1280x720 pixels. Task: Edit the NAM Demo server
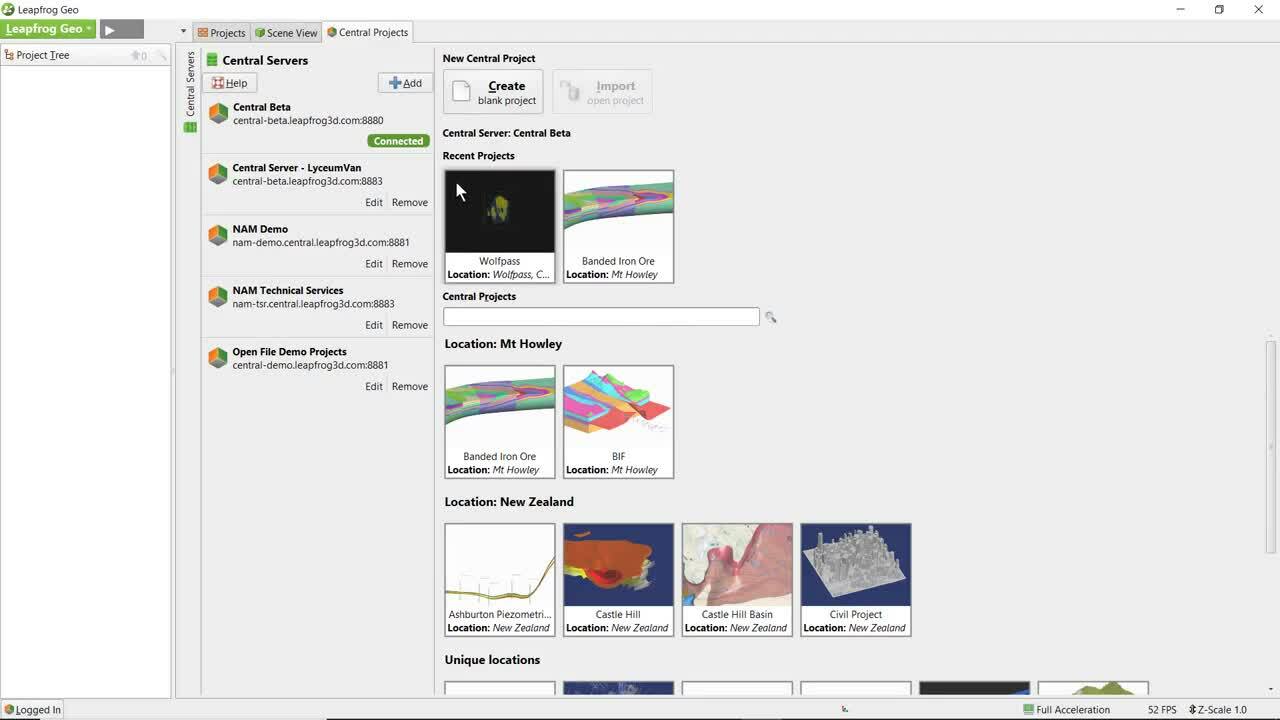(x=373, y=264)
